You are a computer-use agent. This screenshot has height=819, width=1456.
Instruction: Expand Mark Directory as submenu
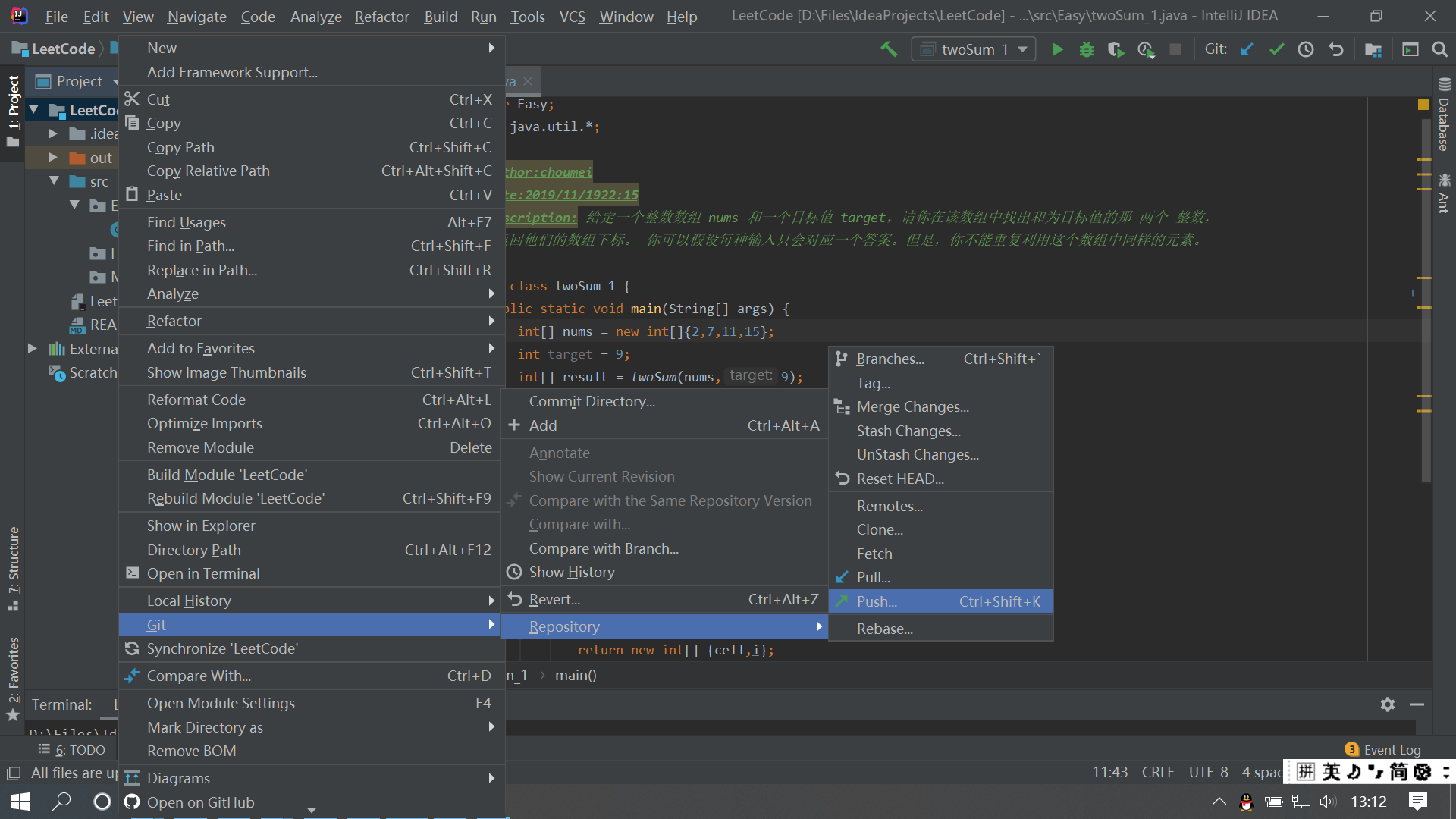tap(312, 727)
